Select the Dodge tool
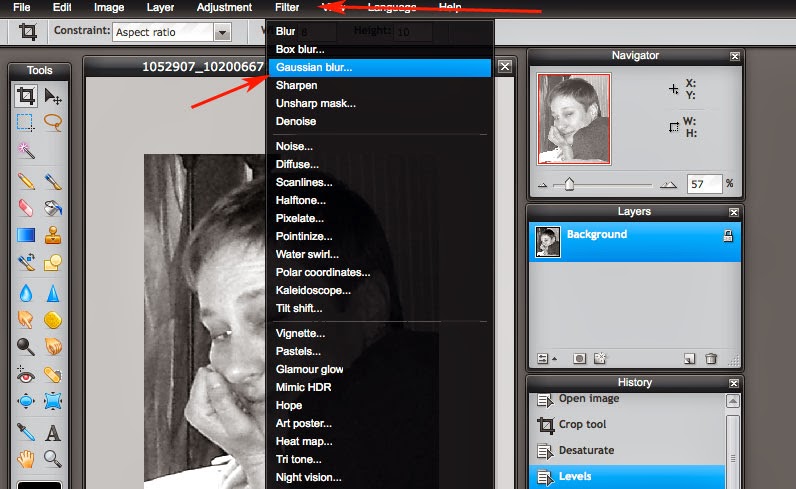This screenshot has width=796, height=489. (26, 347)
